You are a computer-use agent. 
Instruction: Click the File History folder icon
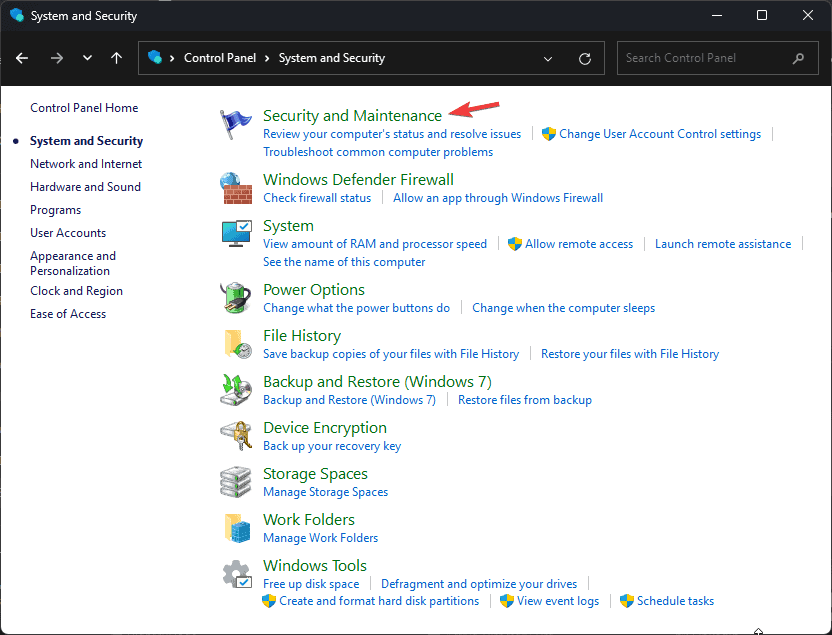pos(237,344)
